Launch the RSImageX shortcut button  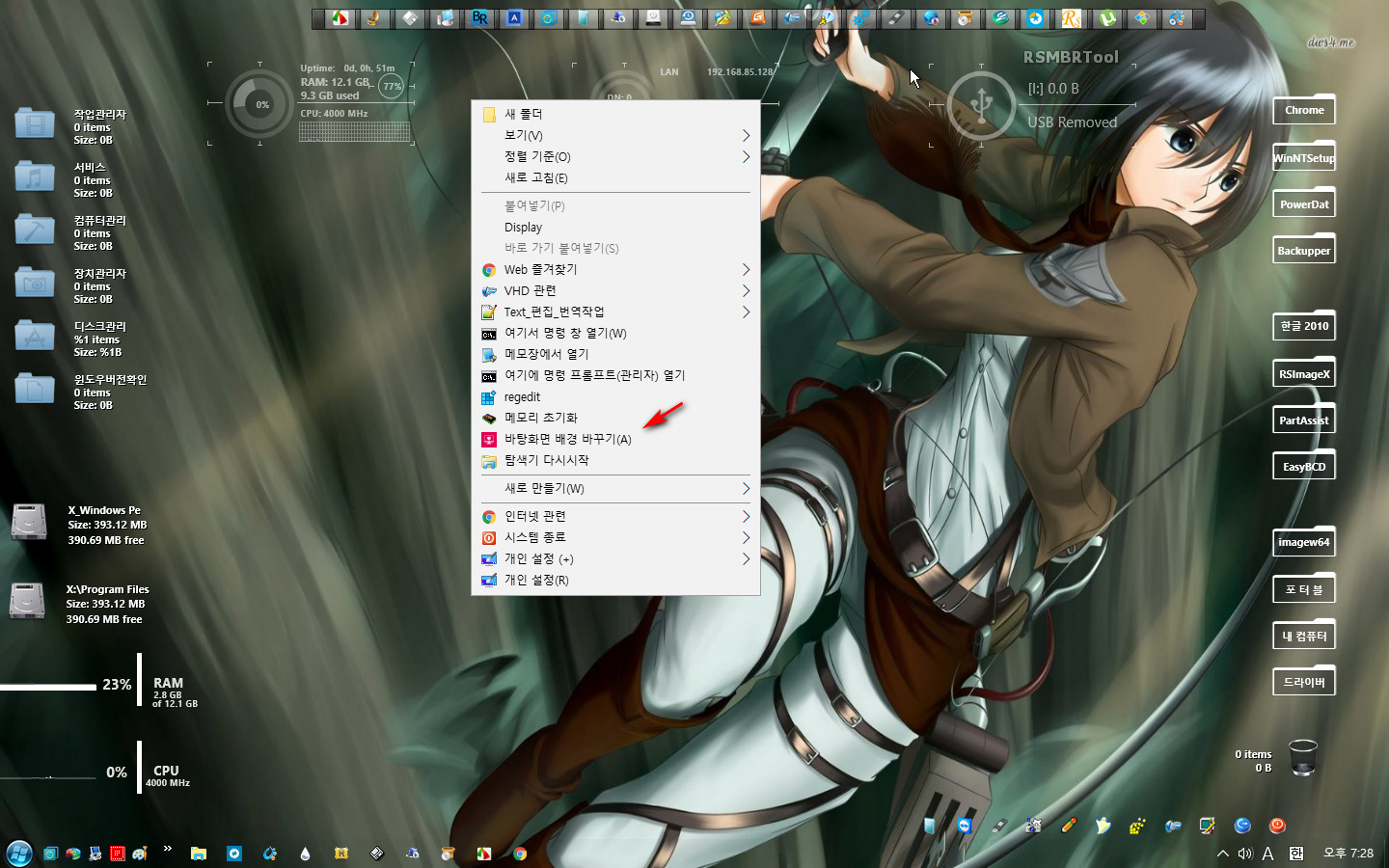pos(1304,373)
